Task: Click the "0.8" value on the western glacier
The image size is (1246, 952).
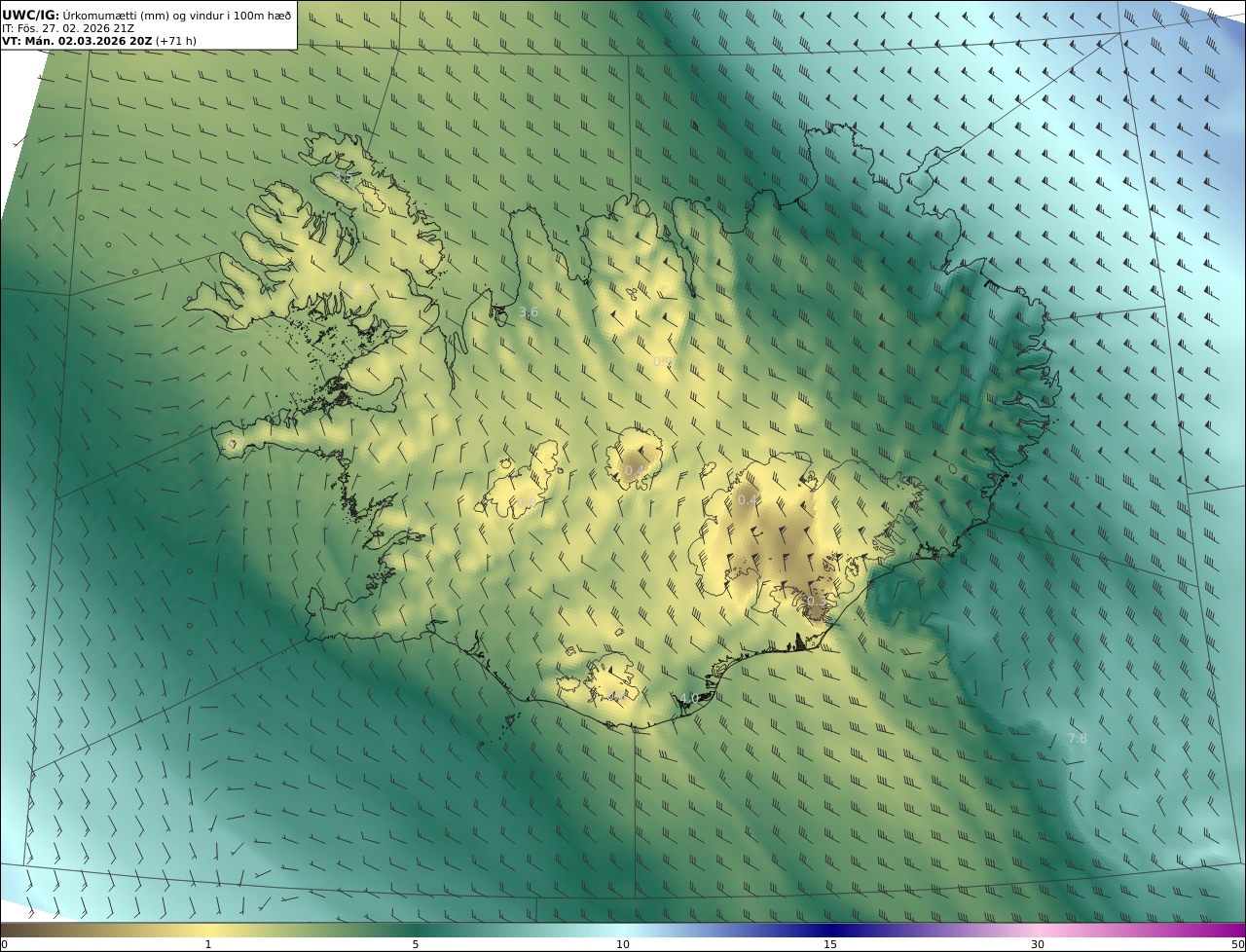Action: pos(526,501)
